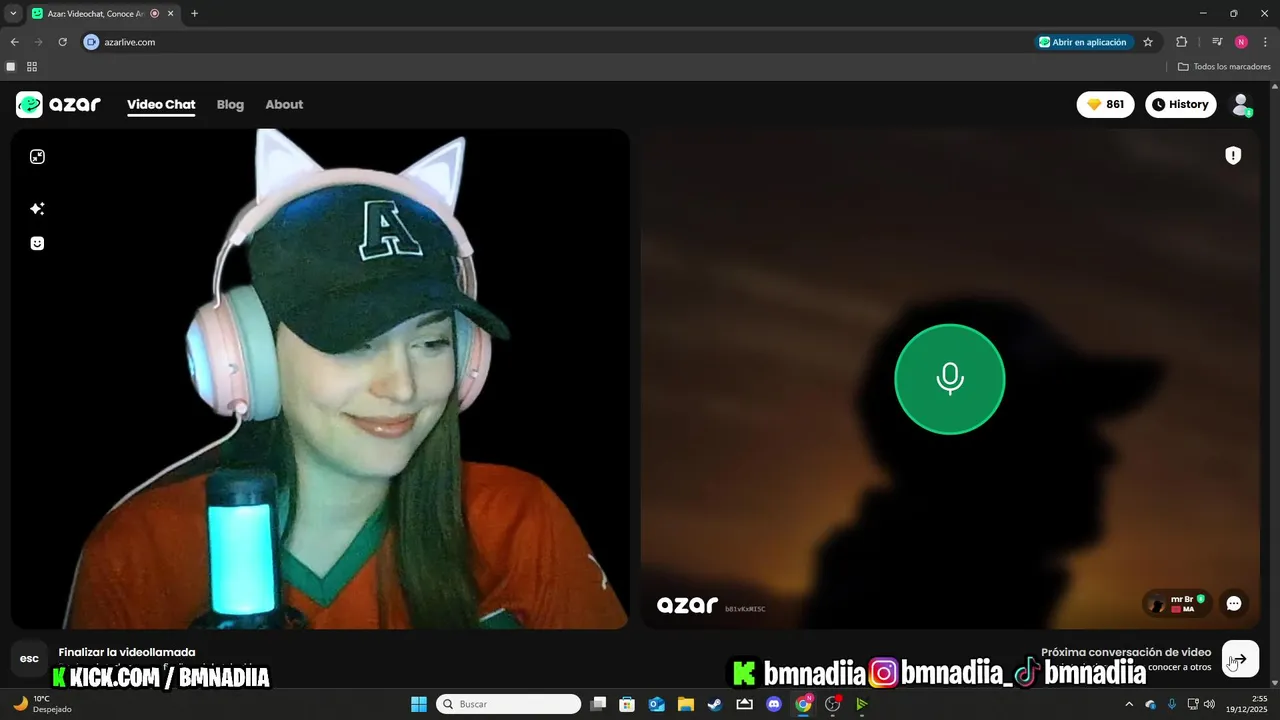Open a new browser tab

(194, 14)
